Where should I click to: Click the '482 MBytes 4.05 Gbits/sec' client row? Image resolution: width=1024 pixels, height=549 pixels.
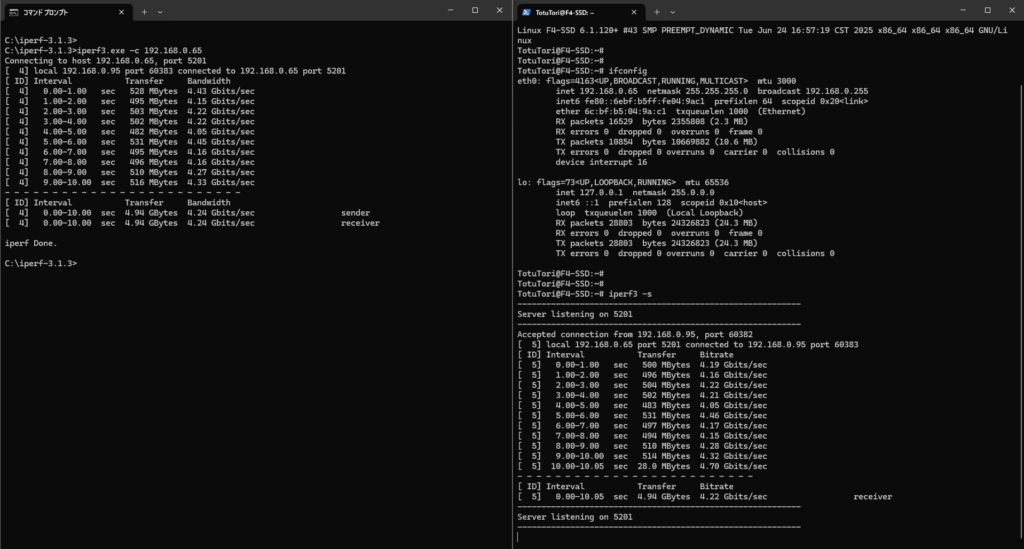[x=129, y=131]
